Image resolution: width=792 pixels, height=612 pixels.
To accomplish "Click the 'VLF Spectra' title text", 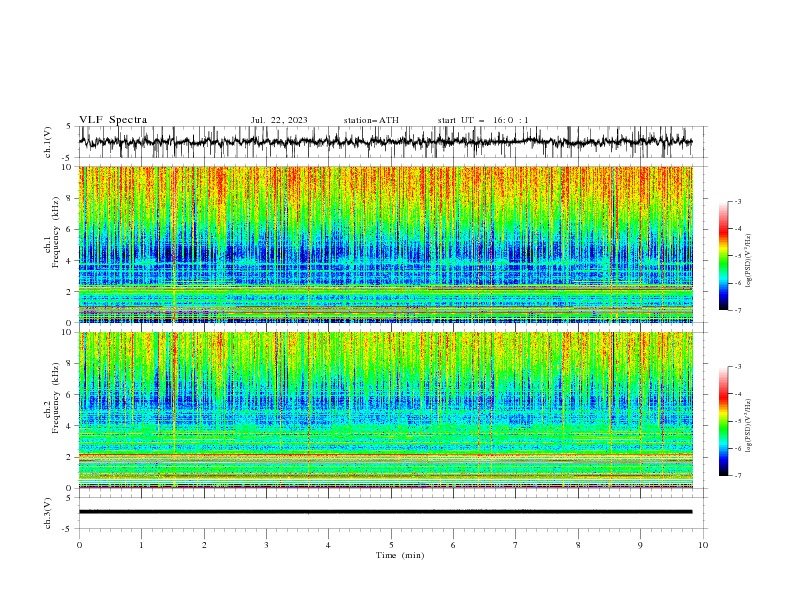I will point(113,120).
